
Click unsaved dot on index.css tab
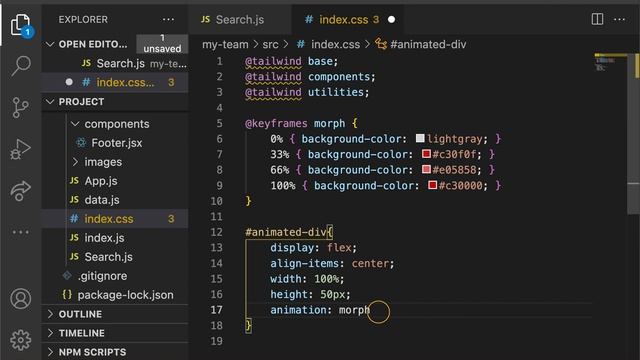point(391,20)
